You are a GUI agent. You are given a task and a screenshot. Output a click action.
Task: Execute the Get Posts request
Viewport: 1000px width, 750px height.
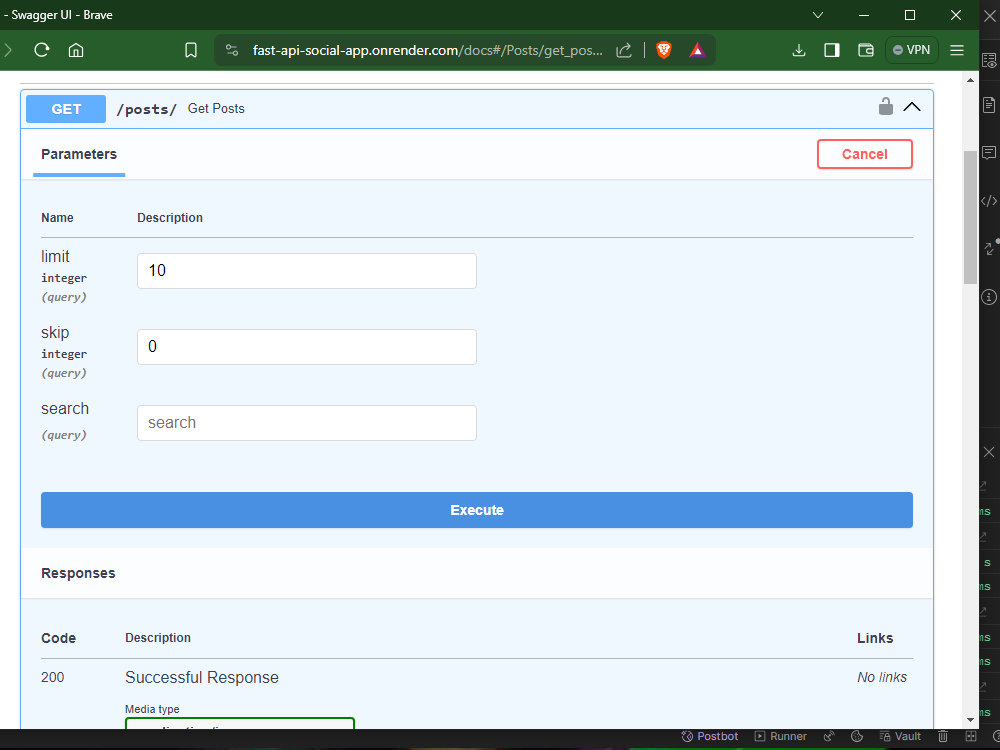point(476,510)
